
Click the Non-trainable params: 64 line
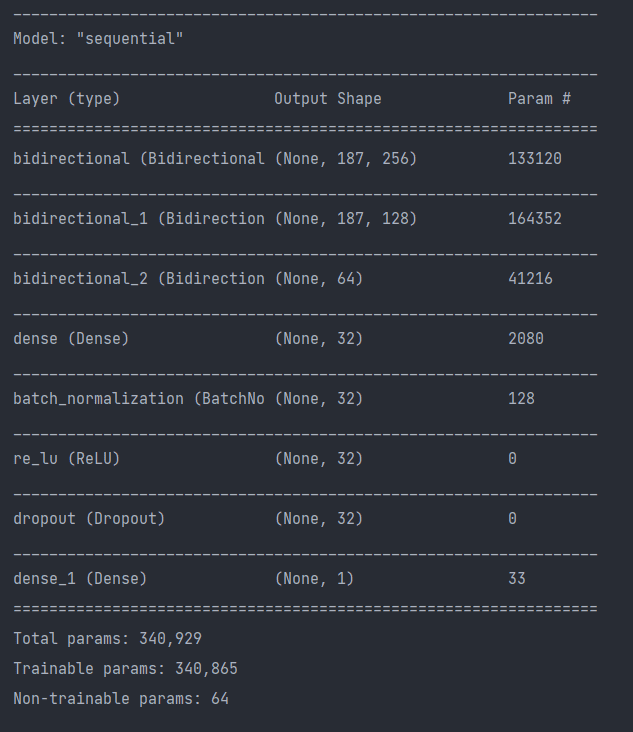click(x=121, y=699)
